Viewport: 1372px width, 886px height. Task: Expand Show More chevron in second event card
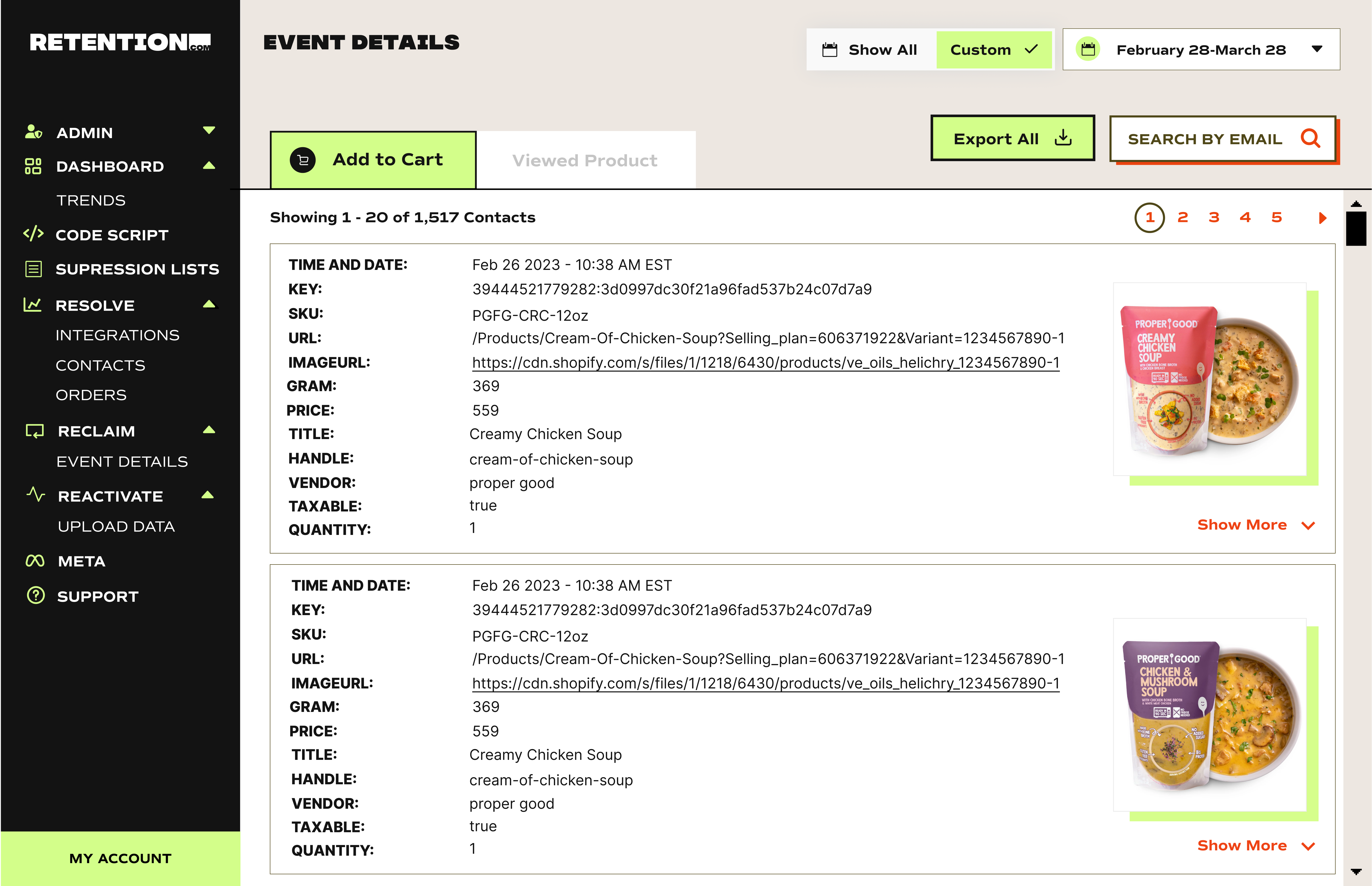click(x=1308, y=846)
